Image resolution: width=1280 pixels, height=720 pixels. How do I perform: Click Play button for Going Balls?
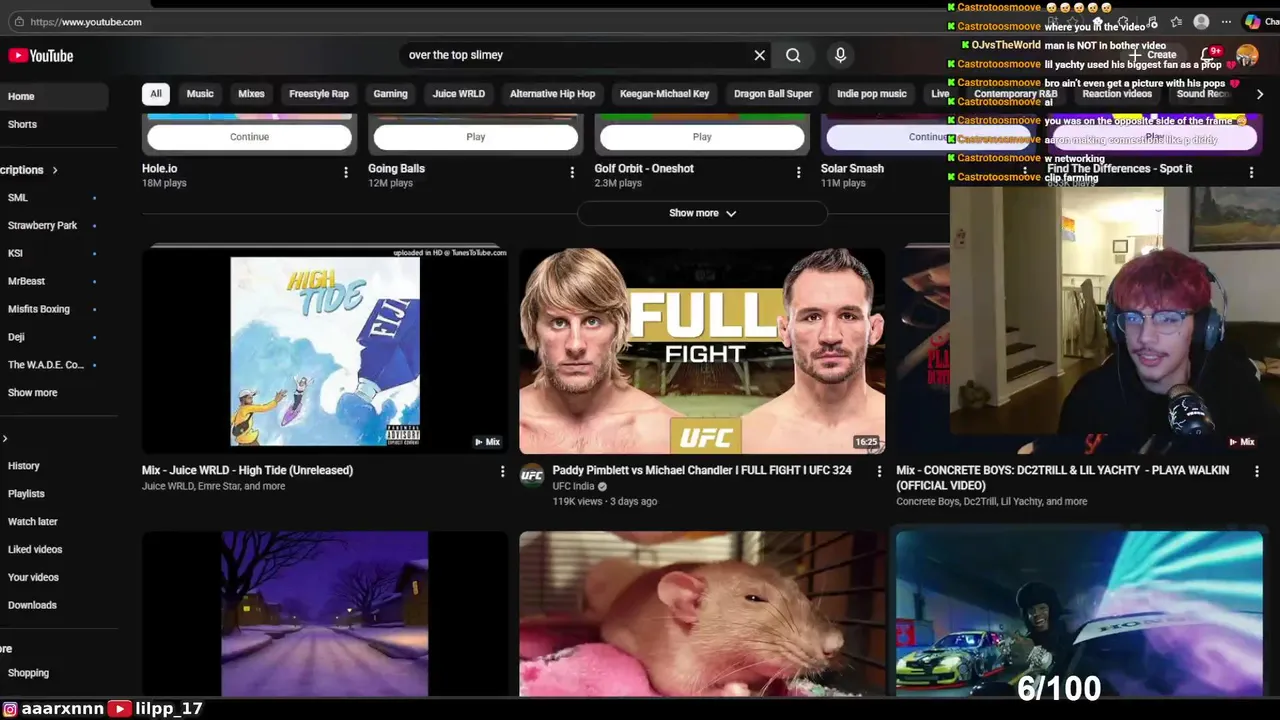coord(476,137)
